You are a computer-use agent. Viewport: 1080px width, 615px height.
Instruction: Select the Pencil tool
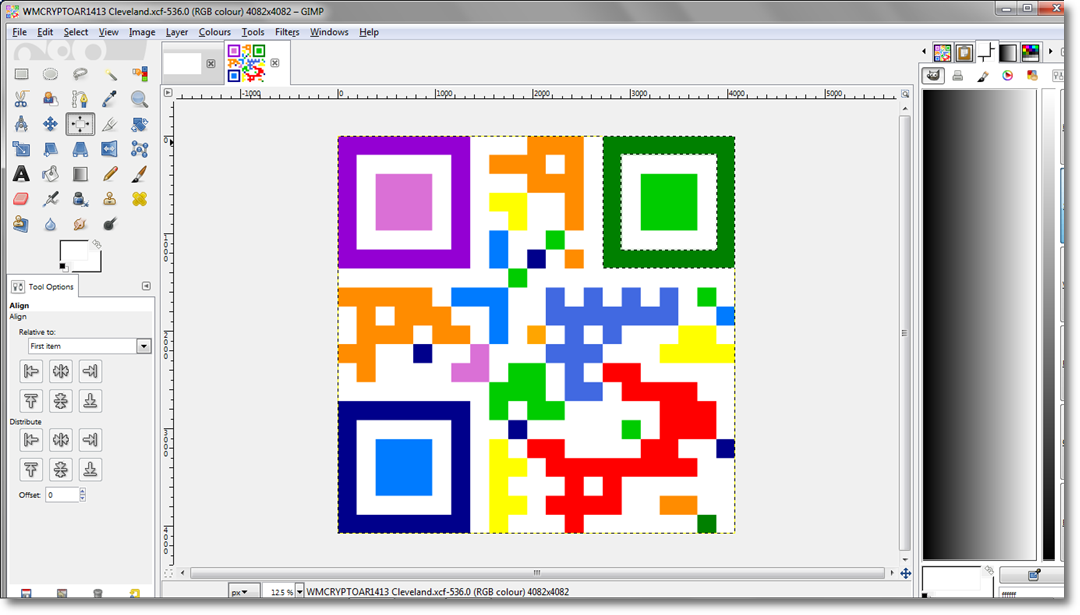pos(110,174)
